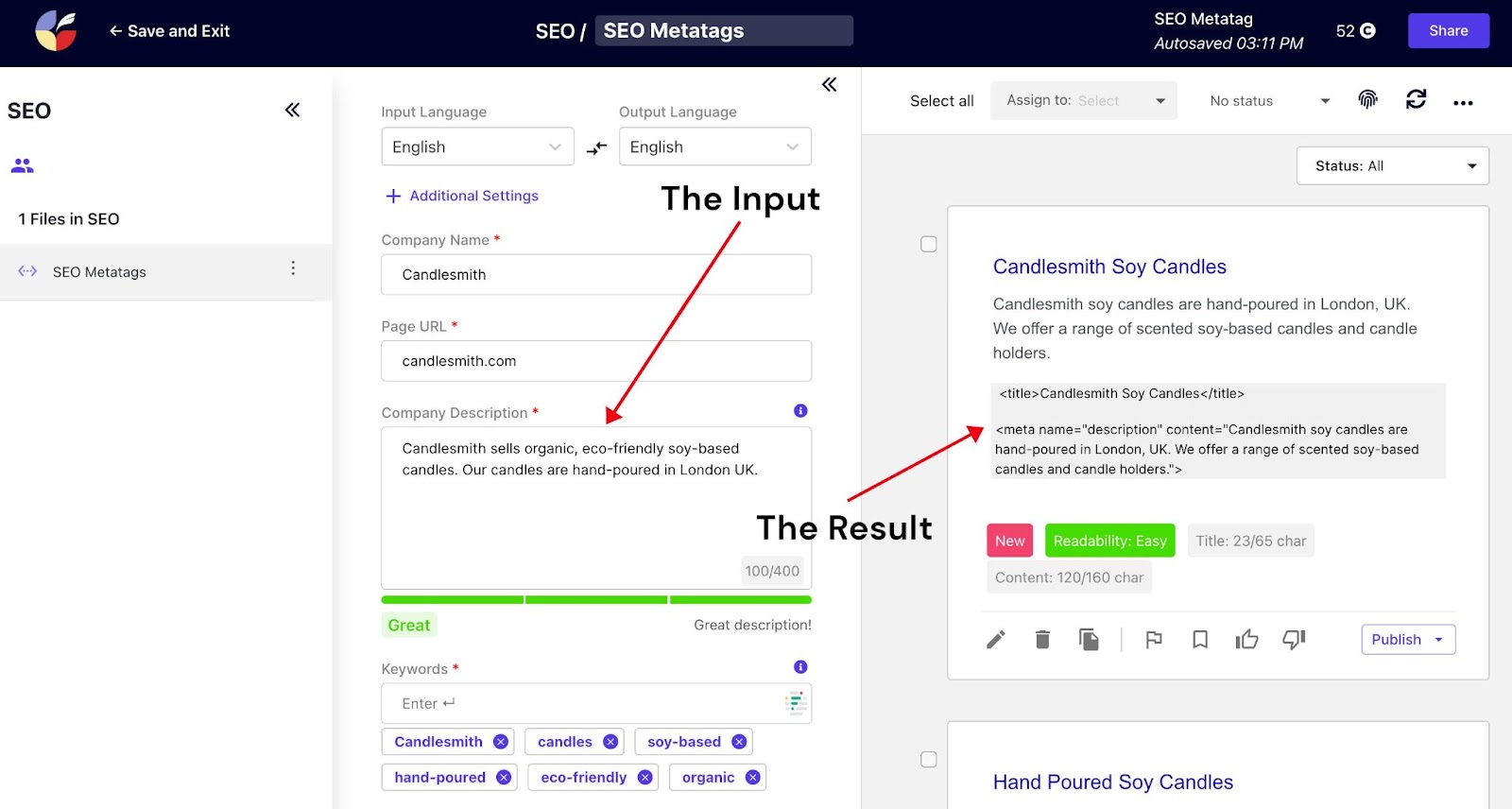Thumbs up the Candlesmith Soy Candles result

(x=1246, y=640)
